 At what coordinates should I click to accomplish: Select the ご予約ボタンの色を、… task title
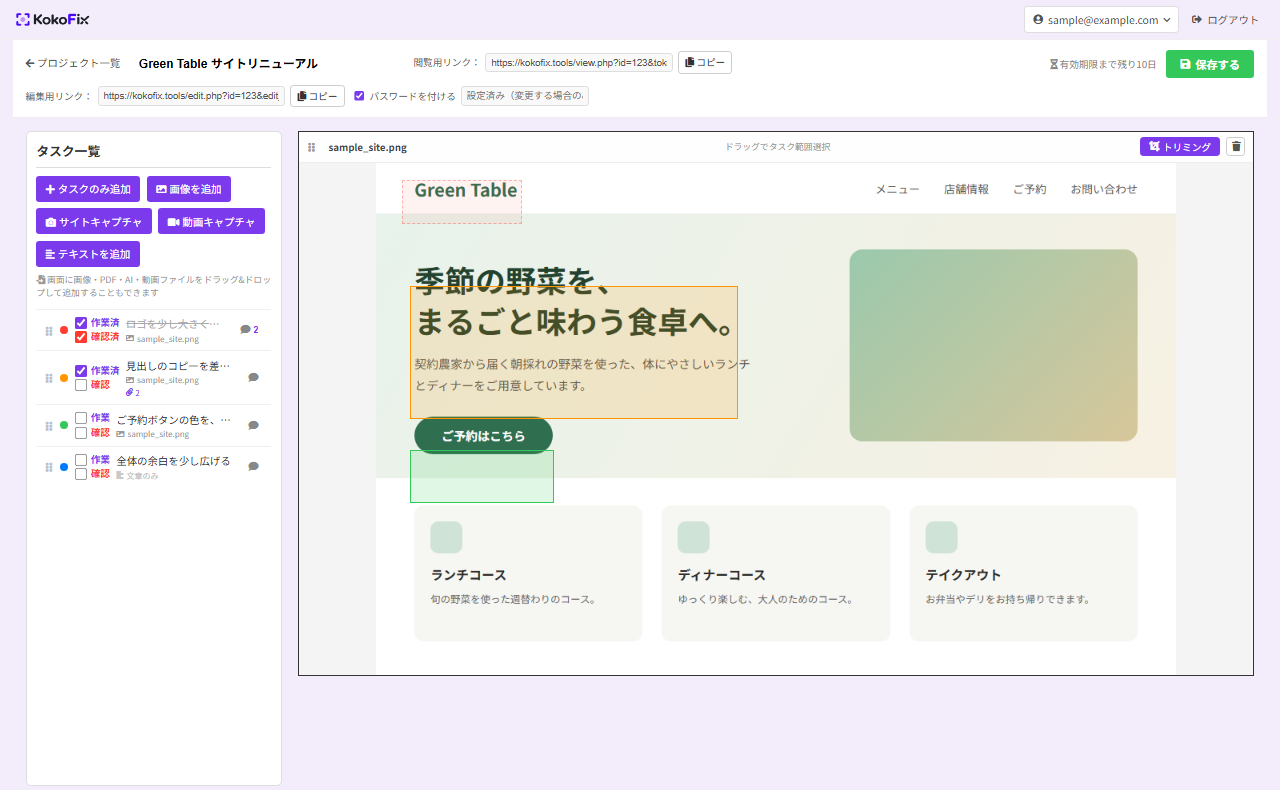(173, 420)
